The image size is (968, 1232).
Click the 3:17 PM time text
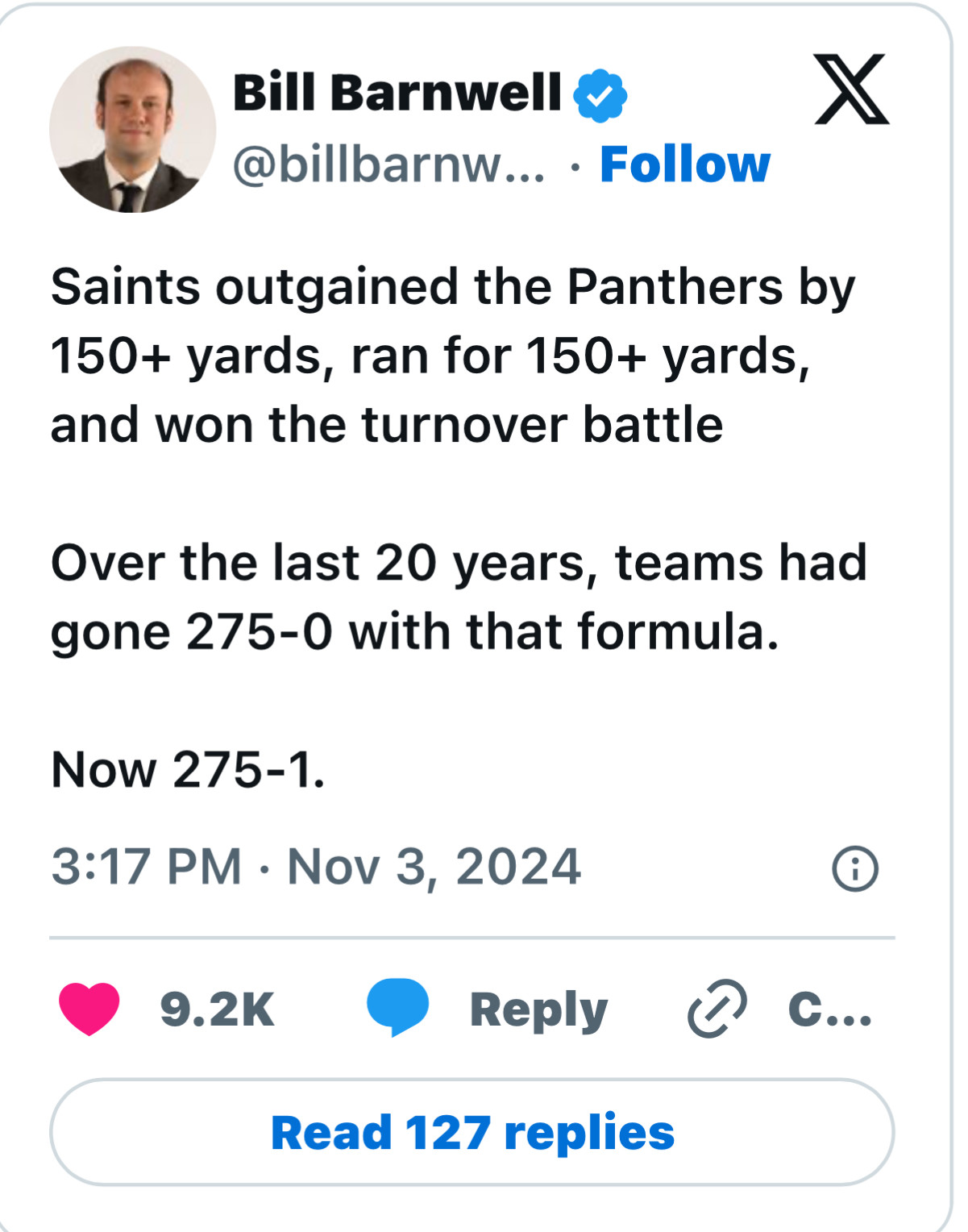pyautogui.click(x=146, y=867)
